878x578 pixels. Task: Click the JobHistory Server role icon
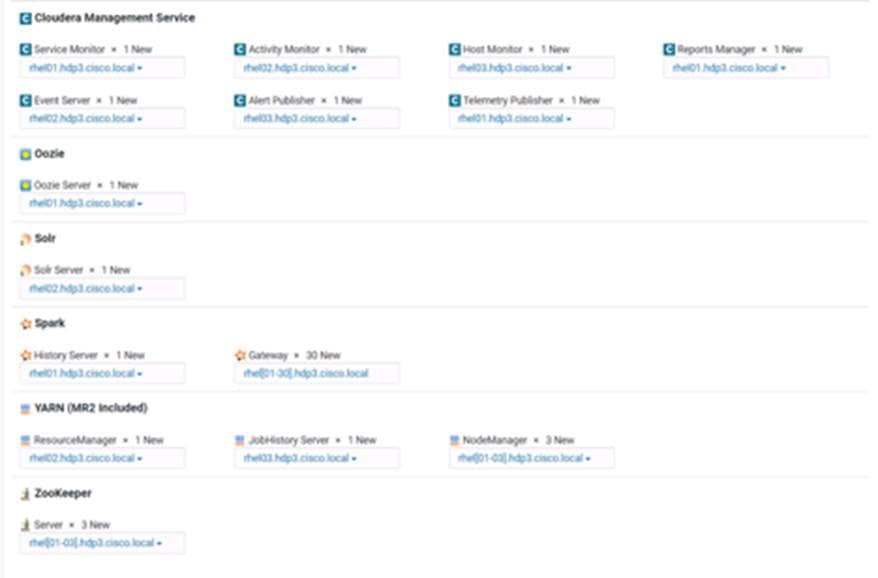click(240, 440)
